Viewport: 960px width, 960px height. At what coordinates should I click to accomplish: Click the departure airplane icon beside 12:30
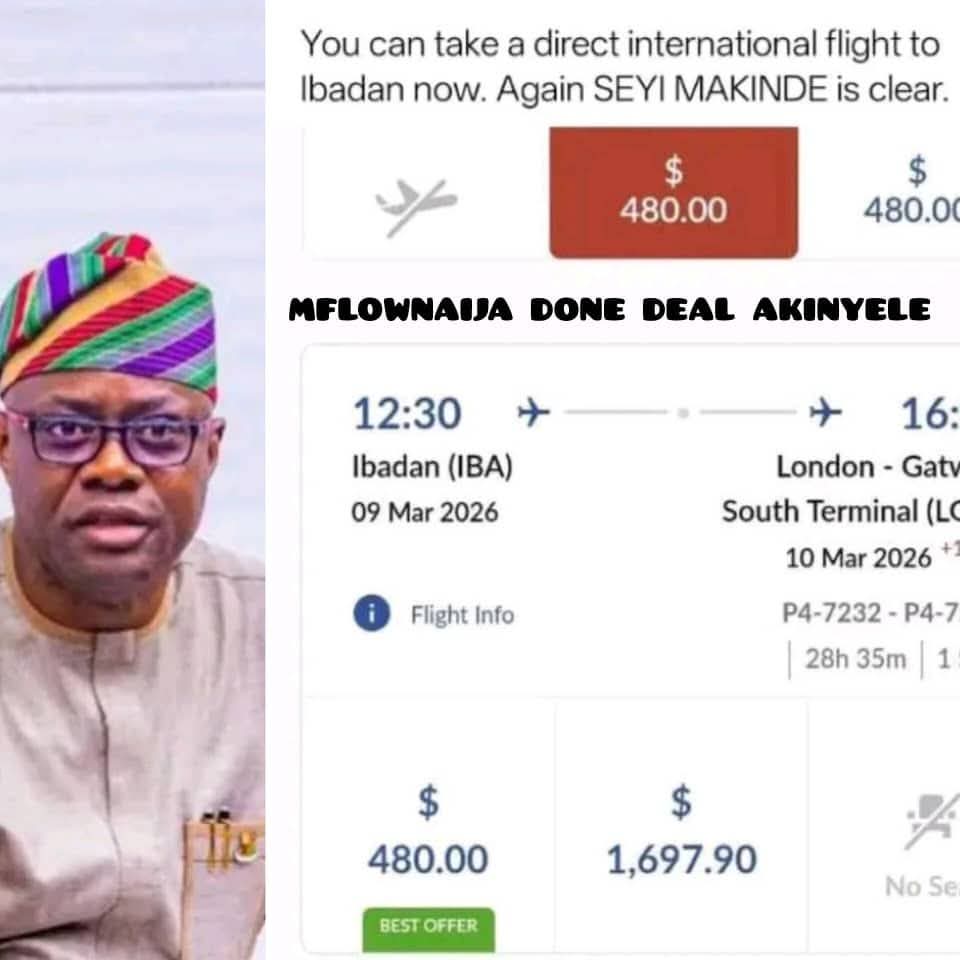[533, 412]
